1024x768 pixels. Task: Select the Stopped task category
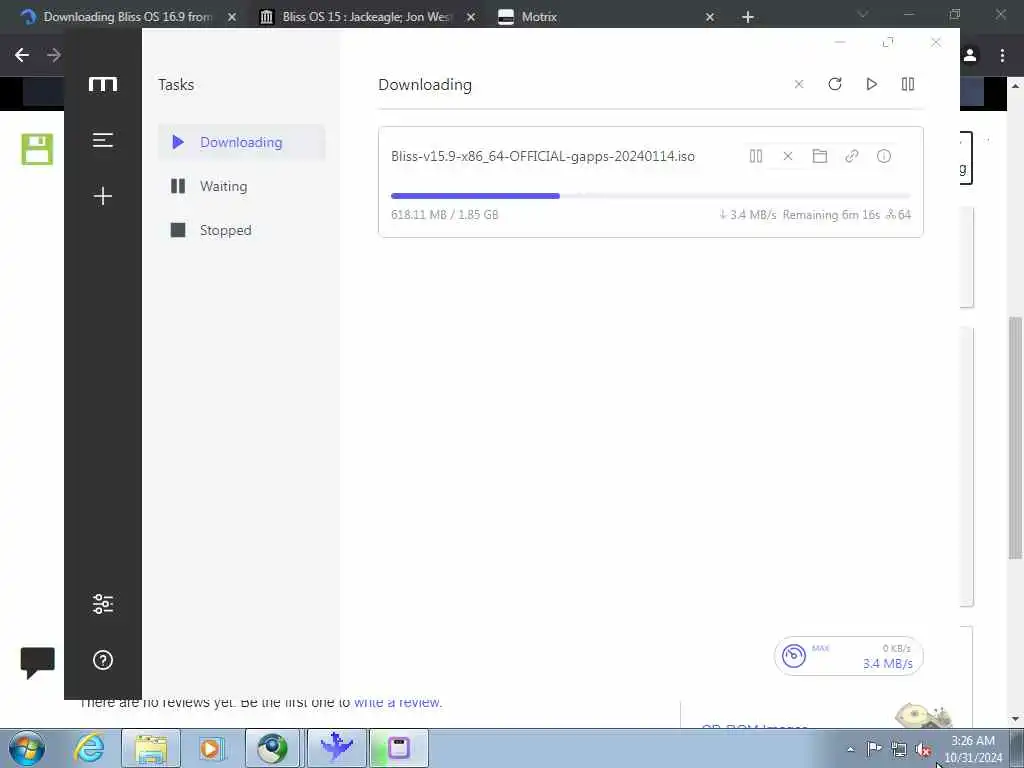242,230
